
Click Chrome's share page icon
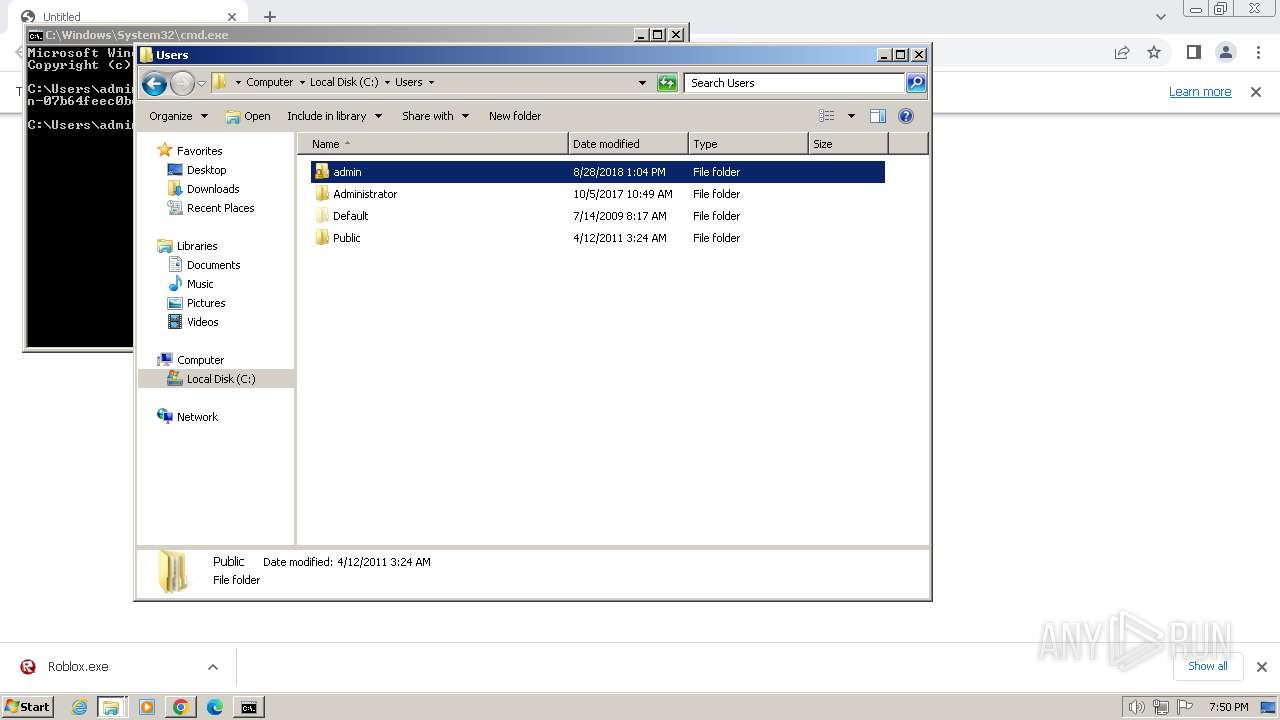[x=1122, y=52]
